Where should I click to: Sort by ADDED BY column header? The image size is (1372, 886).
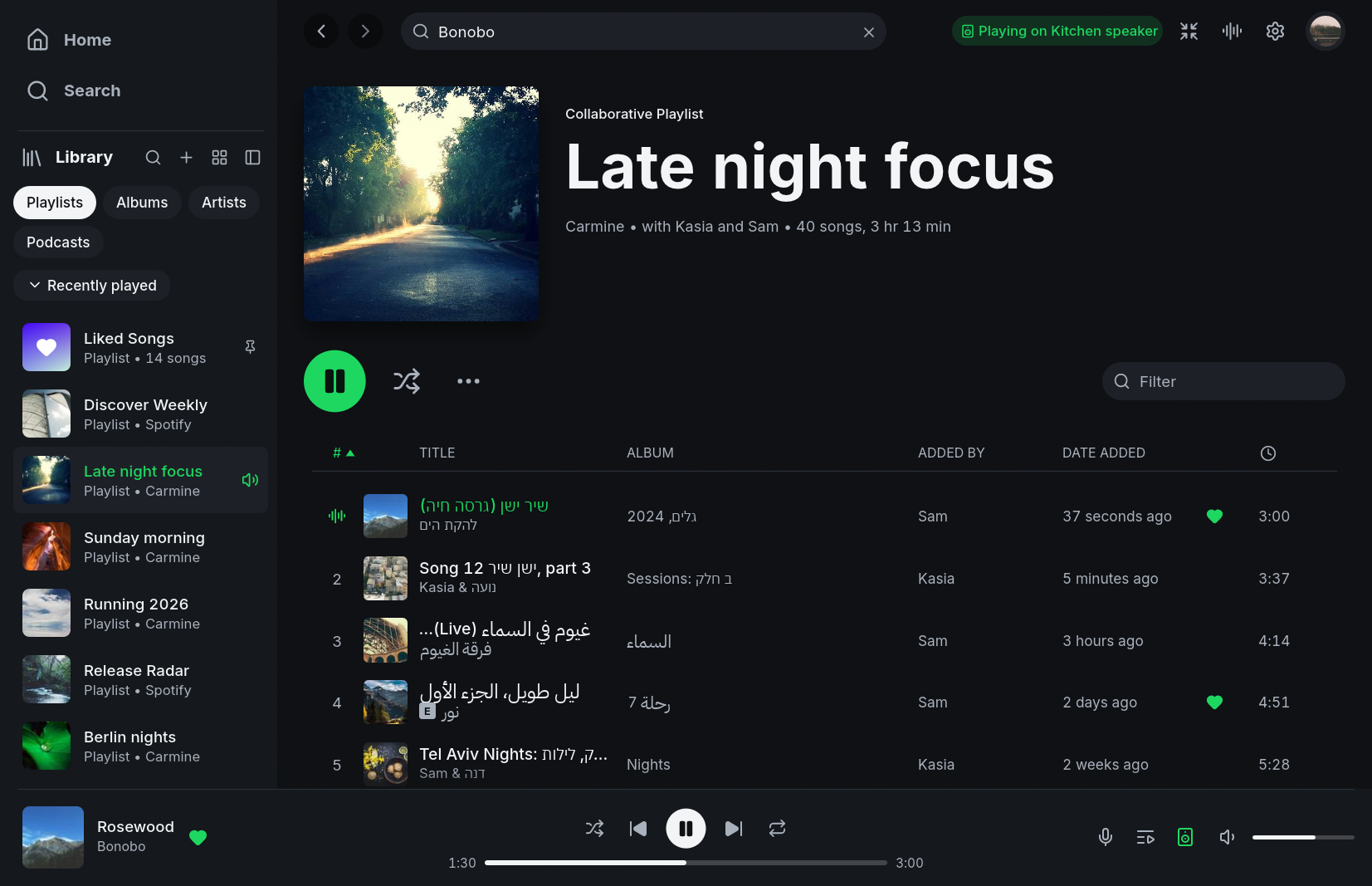coord(951,453)
